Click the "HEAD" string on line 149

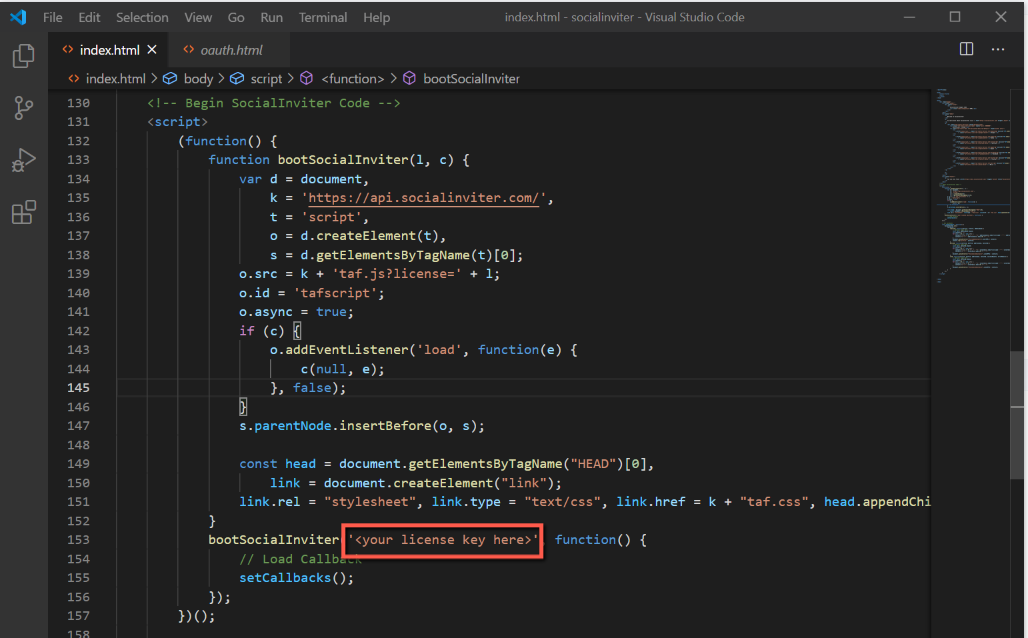[x=593, y=464]
